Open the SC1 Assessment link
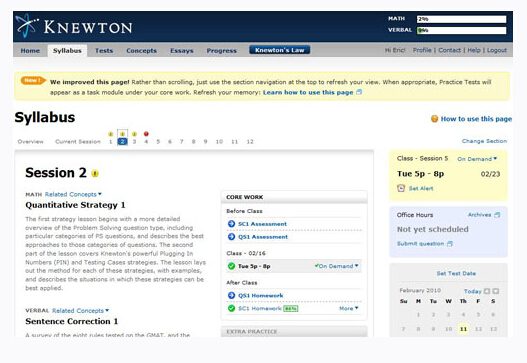This screenshot has height=363, width=527. coord(262,224)
